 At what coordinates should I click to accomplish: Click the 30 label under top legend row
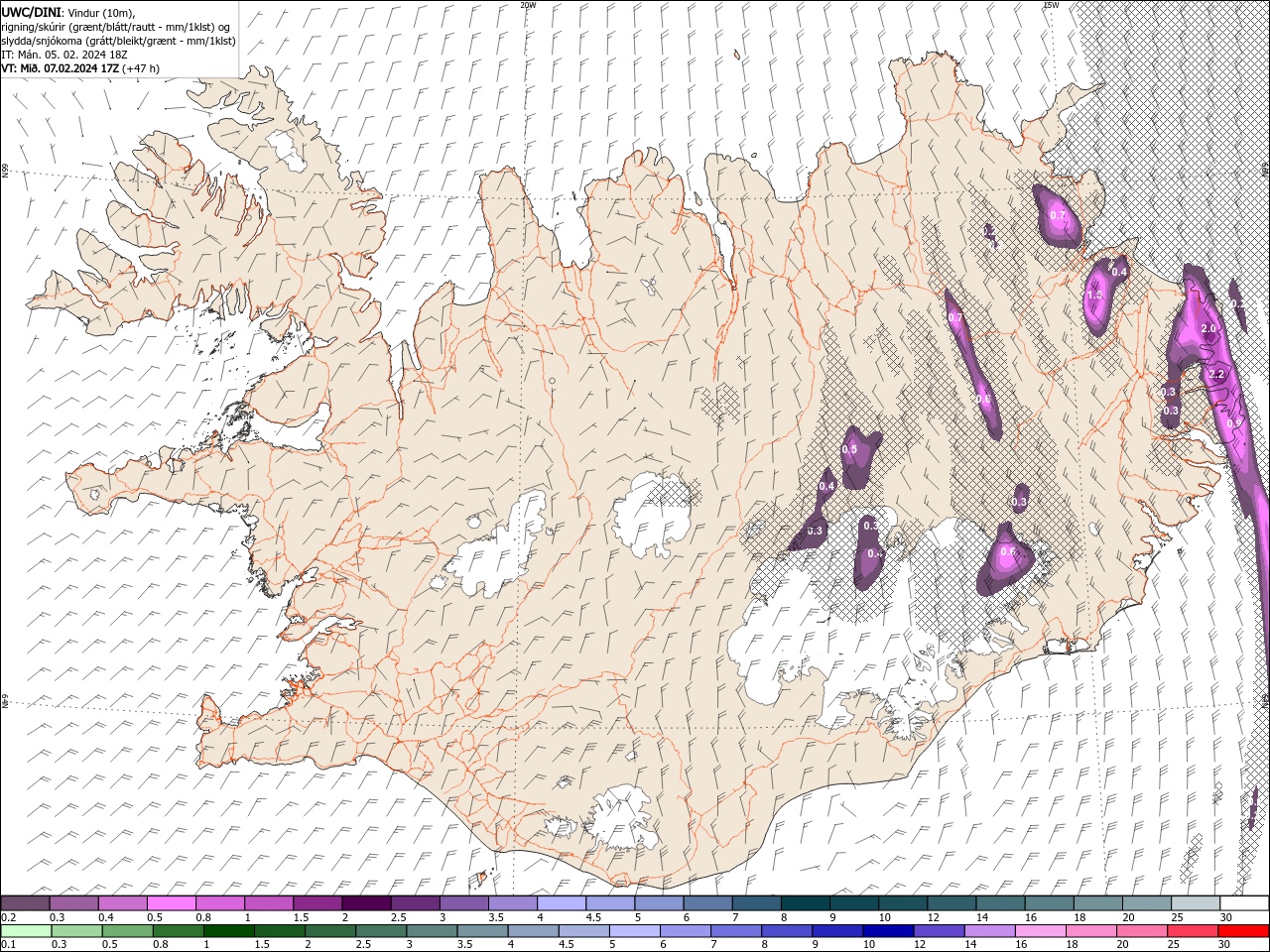click(1225, 916)
